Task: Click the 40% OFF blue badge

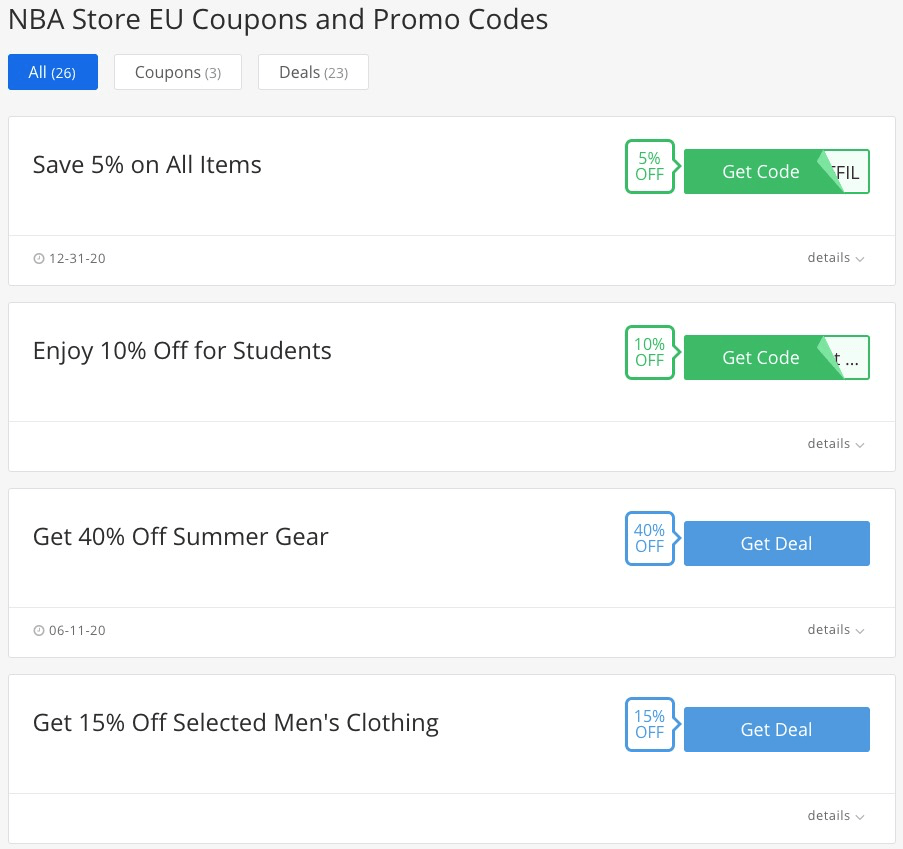Action: click(650, 539)
